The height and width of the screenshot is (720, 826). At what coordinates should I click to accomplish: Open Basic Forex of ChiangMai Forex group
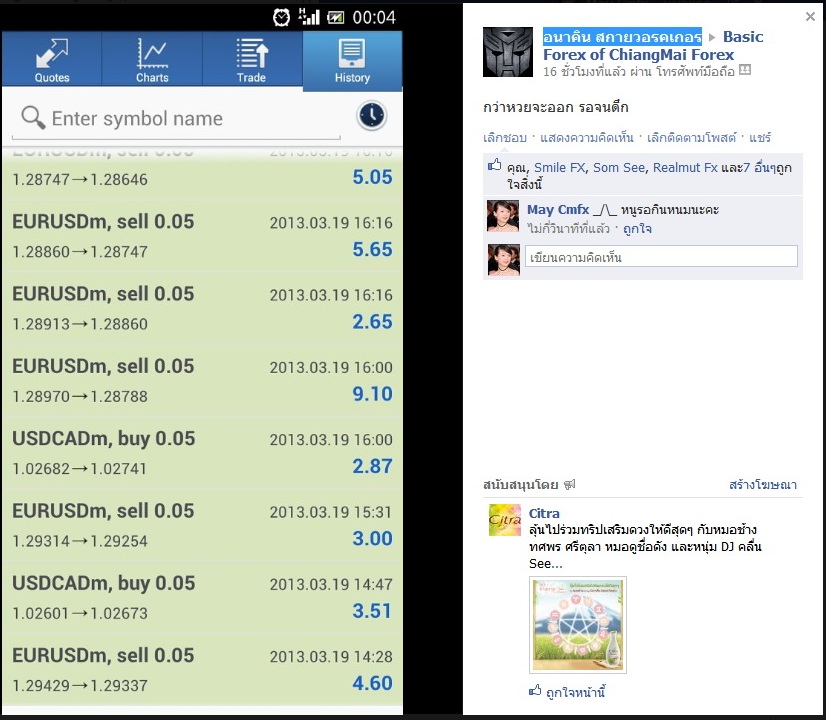coord(653,45)
